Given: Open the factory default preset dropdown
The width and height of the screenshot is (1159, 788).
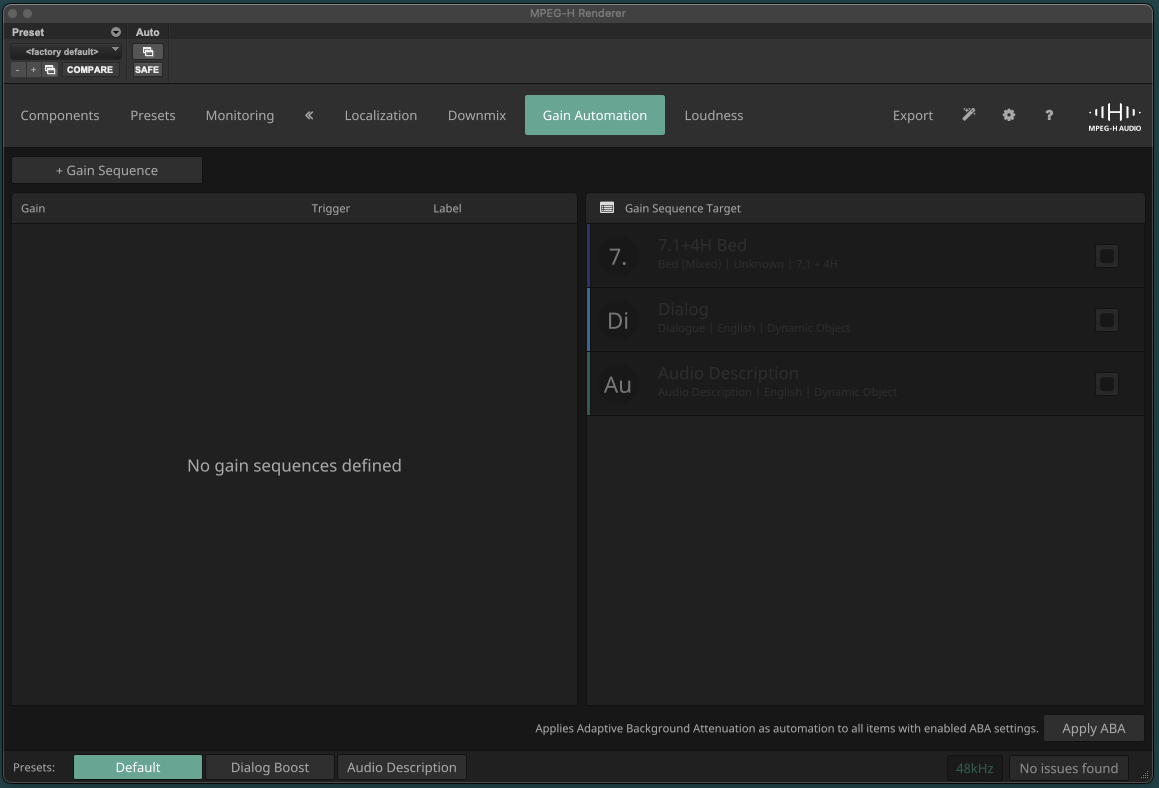Looking at the screenshot, I should [66, 52].
